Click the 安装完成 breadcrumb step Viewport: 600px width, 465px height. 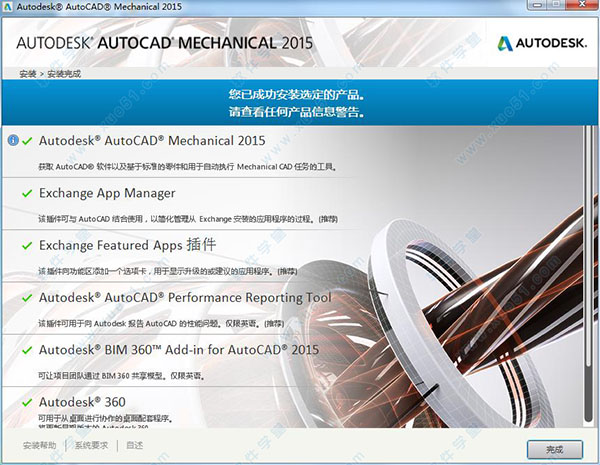62,74
